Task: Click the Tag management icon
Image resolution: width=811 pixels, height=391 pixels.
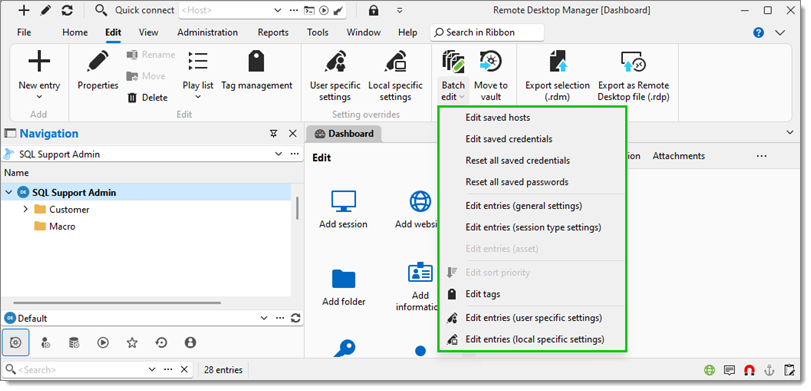Action: 257,62
